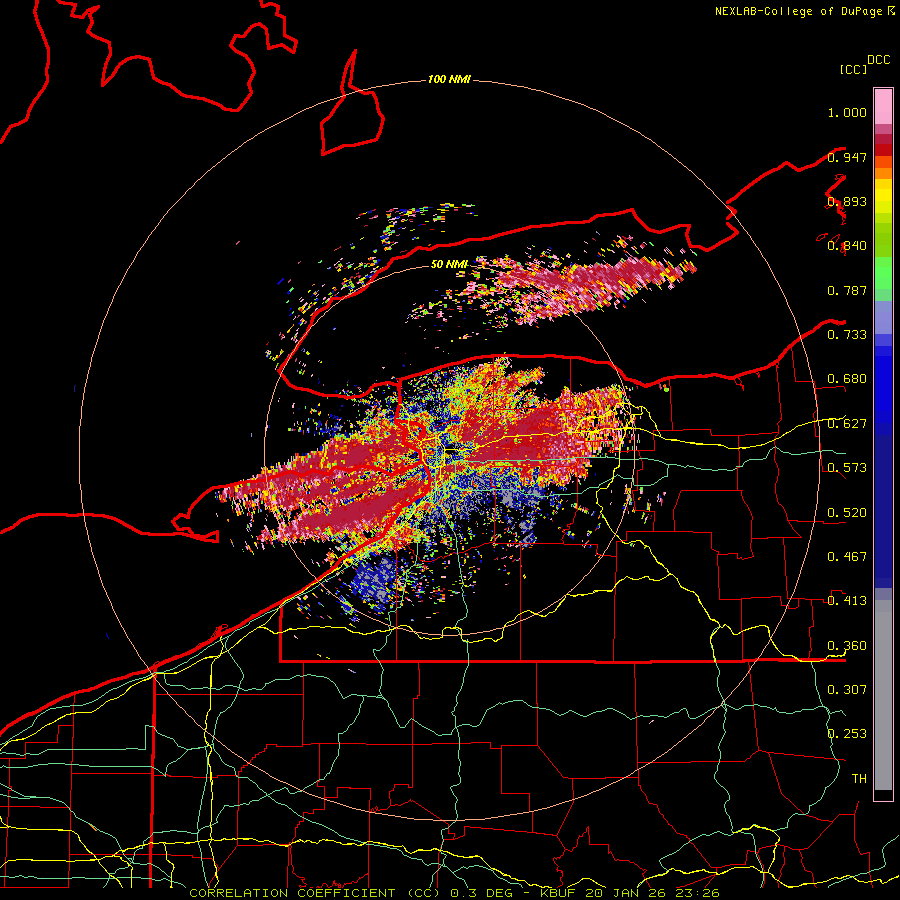Select the 0.840 scale value
The image size is (900, 900).
tap(847, 246)
